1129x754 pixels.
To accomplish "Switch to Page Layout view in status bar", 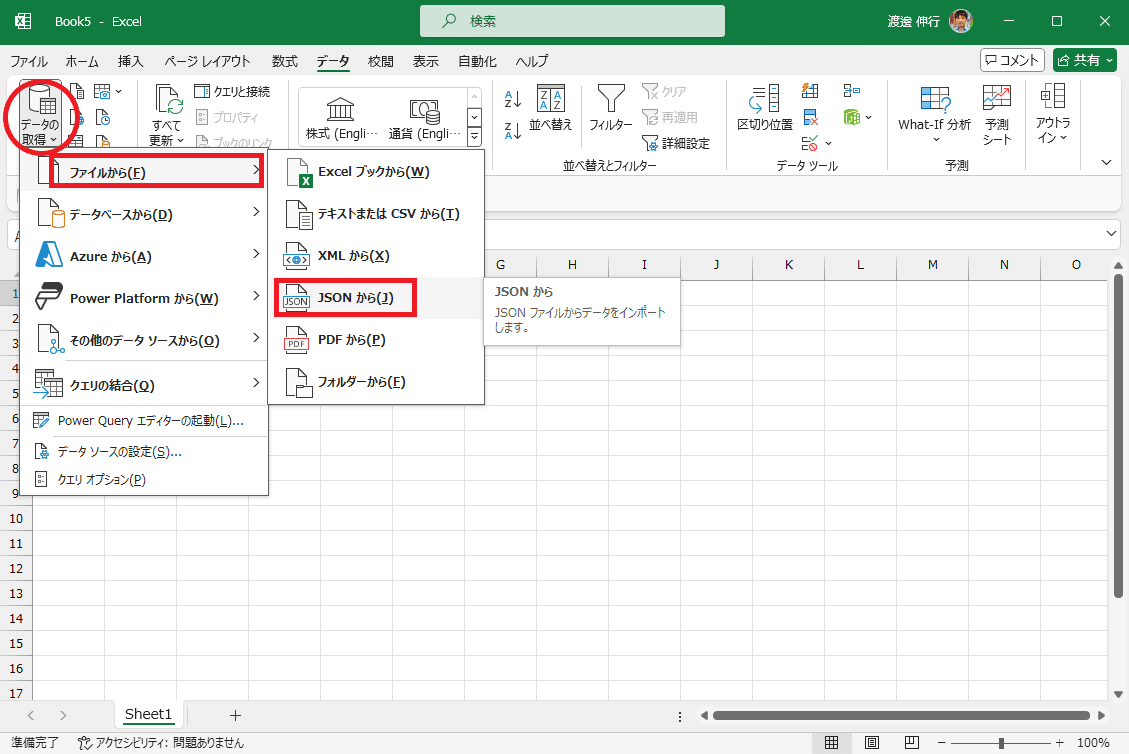I will pyautogui.click(x=871, y=742).
